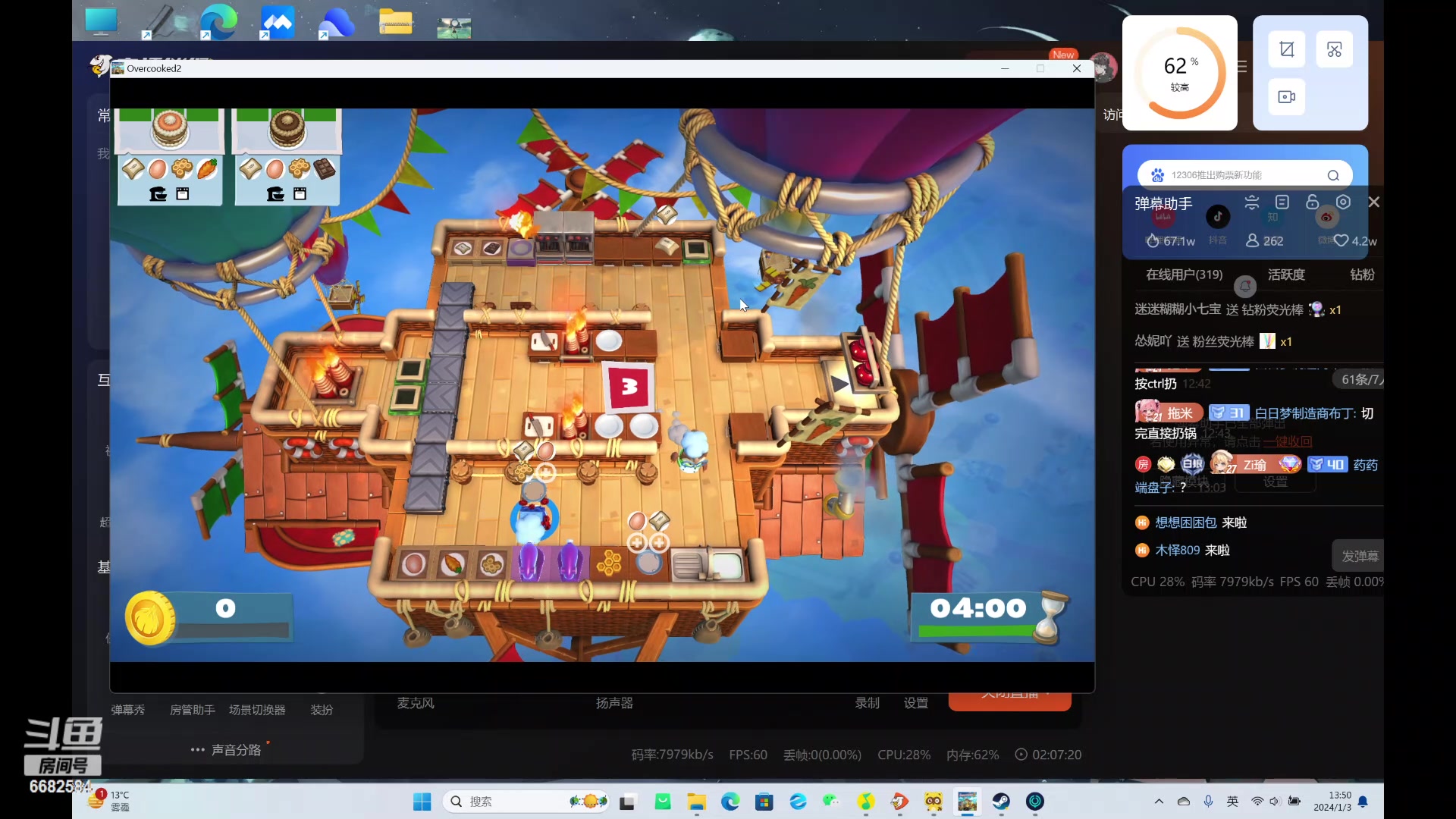The image size is (1456, 819).
Task: Open the filter settings icon in 弹幕助手
Action: tap(1252, 202)
